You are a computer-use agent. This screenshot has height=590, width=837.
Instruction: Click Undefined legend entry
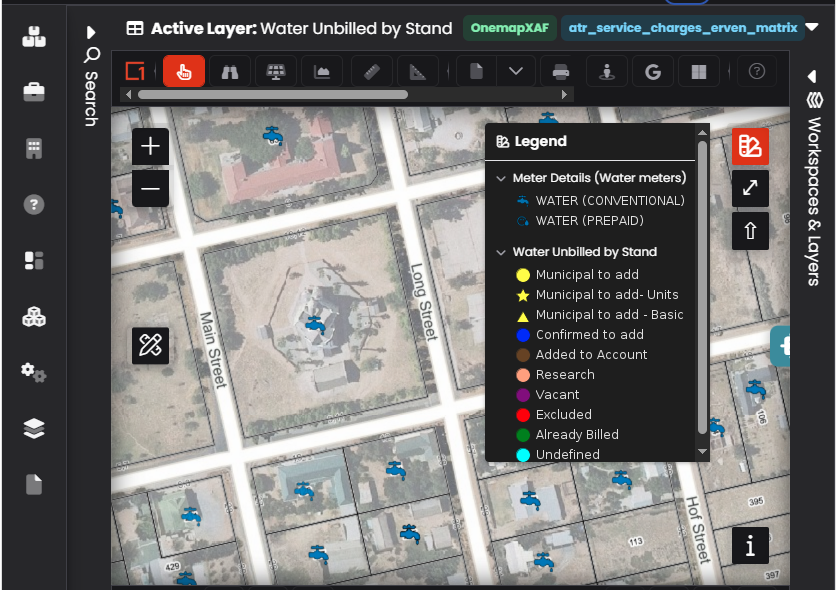[558, 454]
